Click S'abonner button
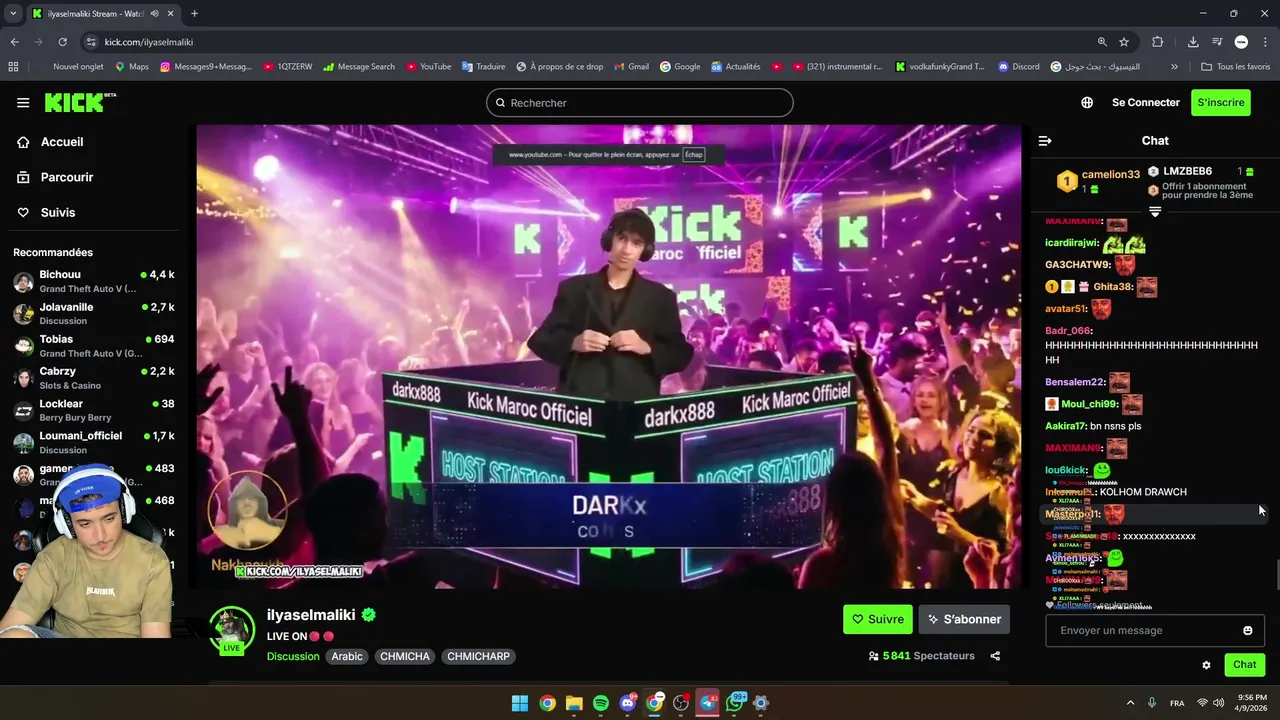This screenshot has width=1280, height=720. [964, 619]
